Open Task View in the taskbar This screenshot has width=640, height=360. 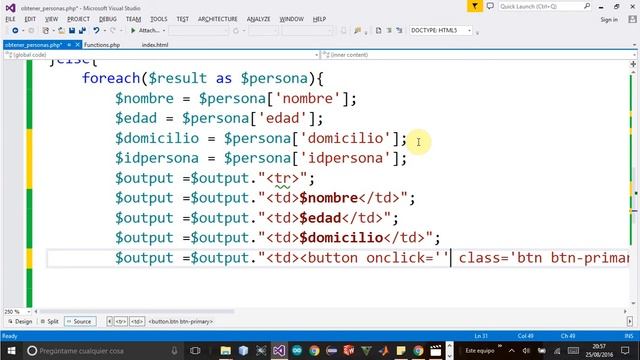pos(195,351)
